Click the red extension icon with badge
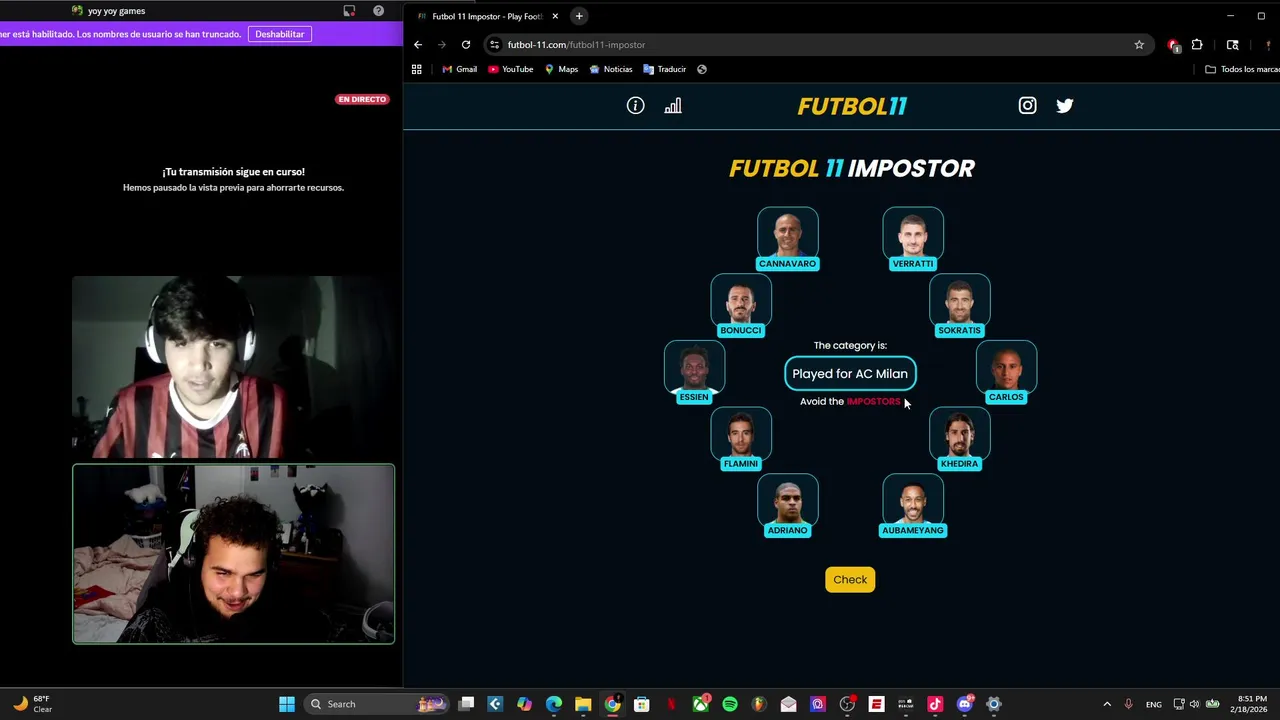The width and height of the screenshot is (1280, 720). [x=1174, y=45]
